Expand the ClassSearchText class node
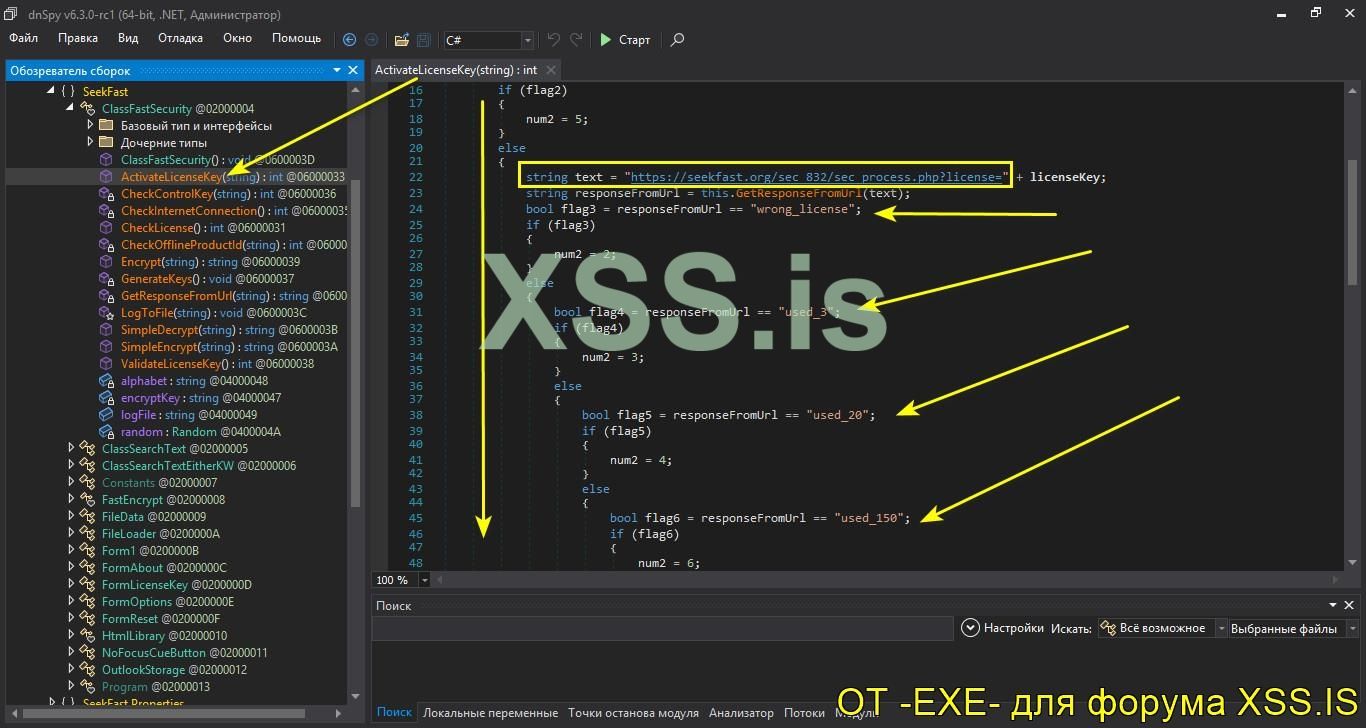This screenshot has height=728, width=1366. coord(71,449)
